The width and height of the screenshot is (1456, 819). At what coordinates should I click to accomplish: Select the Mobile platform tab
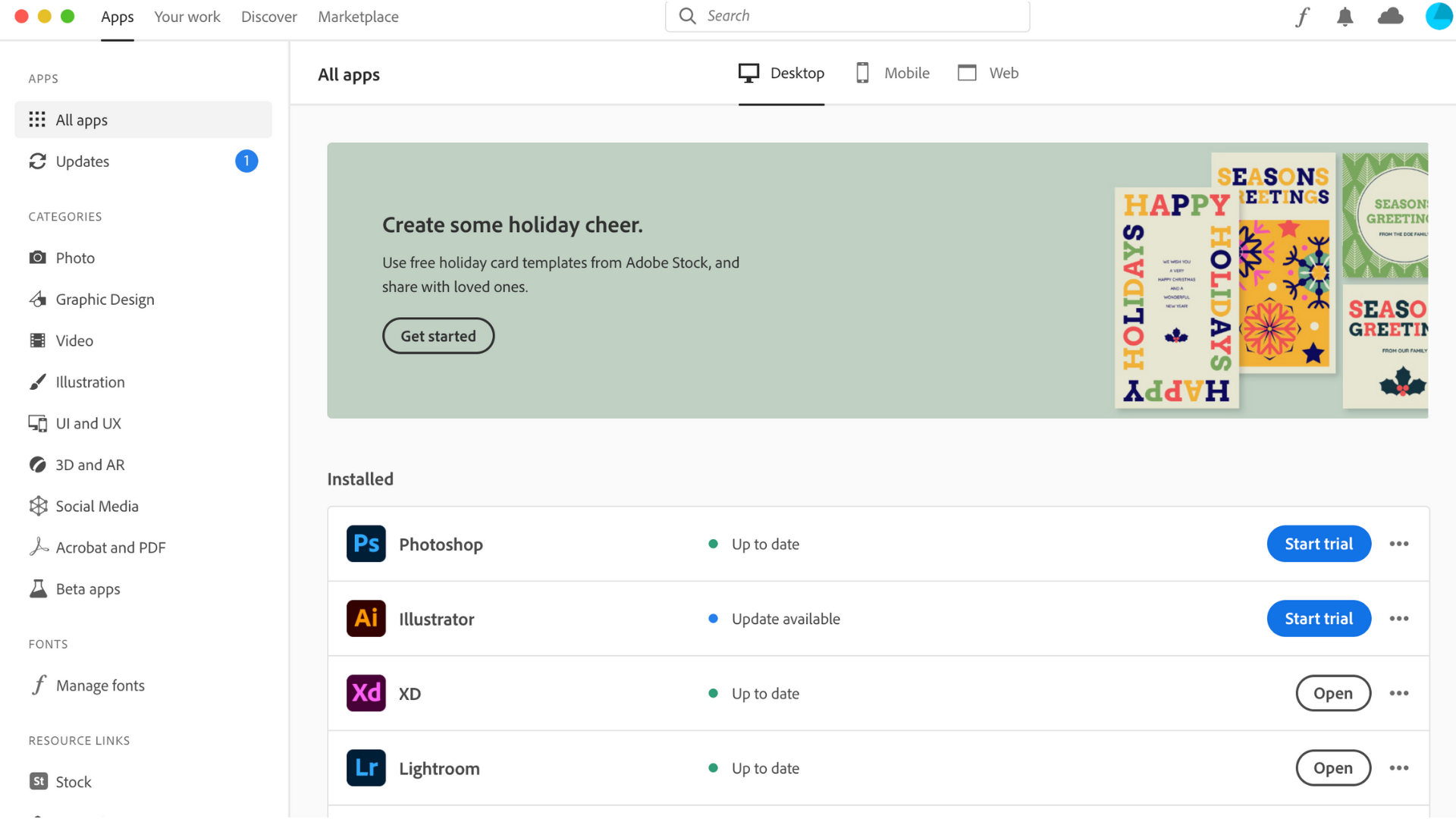click(893, 73)
